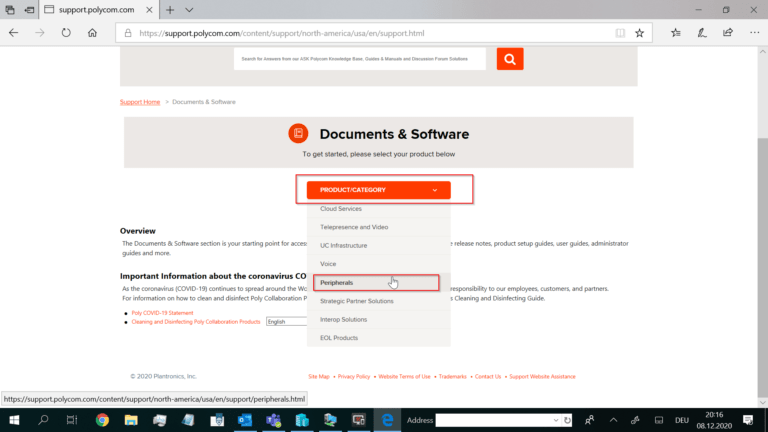Click the DEU input language indicator

pyautogui.click(x=682, y=420)
